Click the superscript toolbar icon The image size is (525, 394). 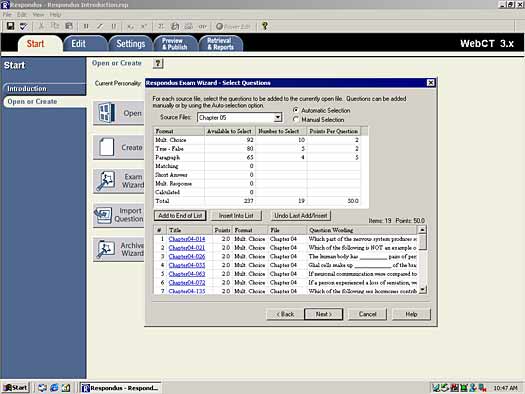click(x=144, y=26)
